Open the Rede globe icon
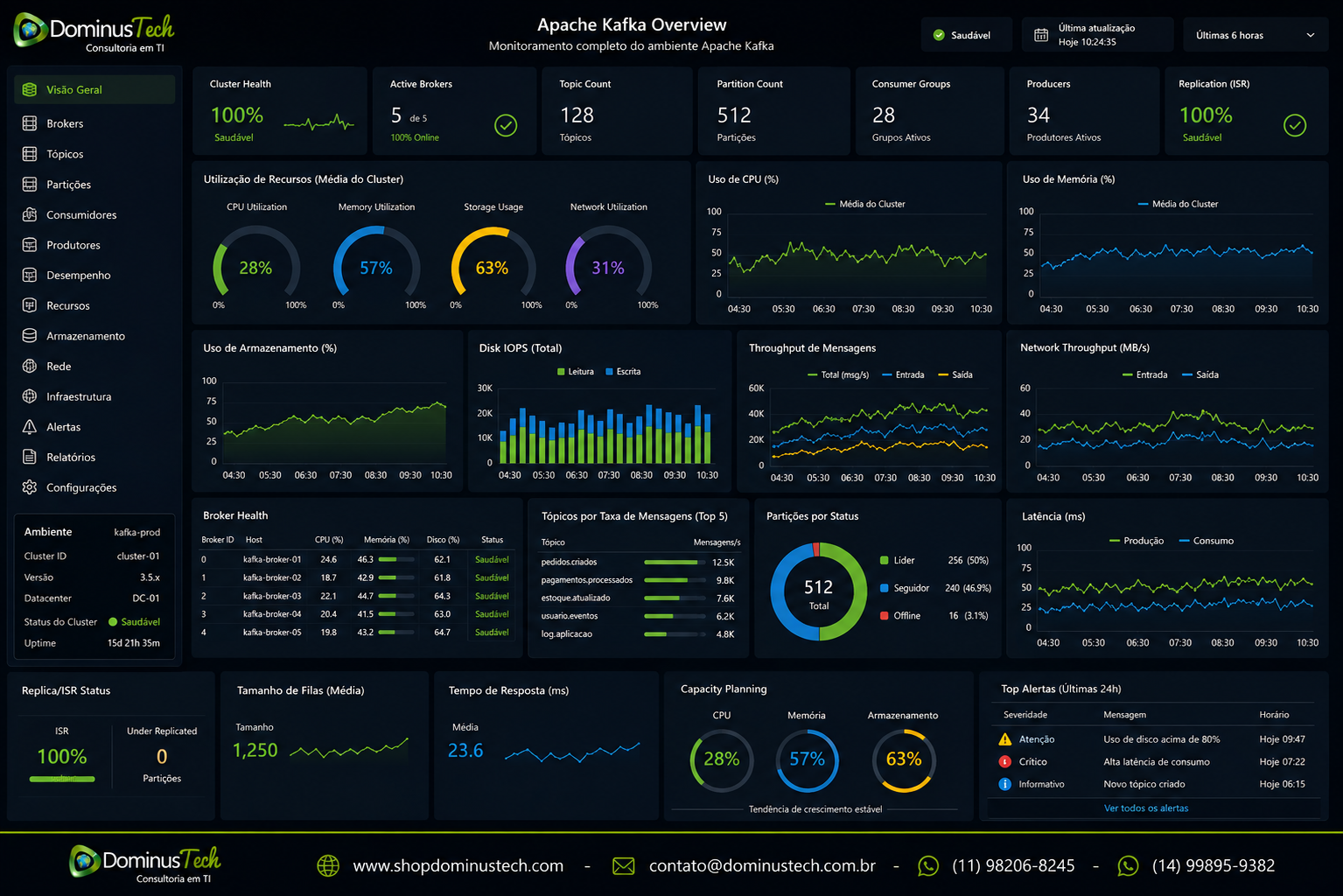The width and height of the screenshot is (1343, 896). click(x=30, y=366)
